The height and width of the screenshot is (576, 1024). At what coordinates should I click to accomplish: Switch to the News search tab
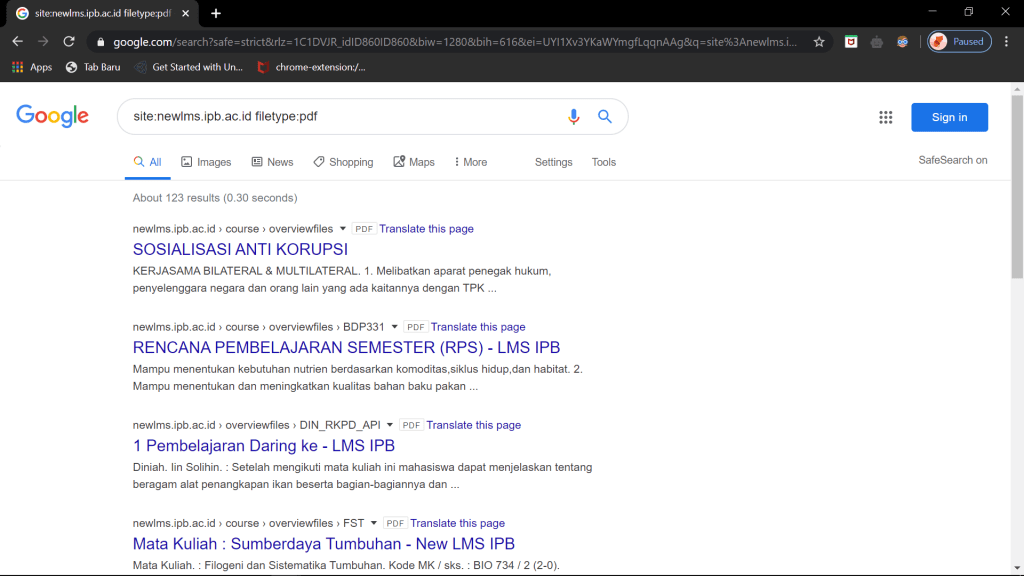pyautogui.click(x=272, y=162)
